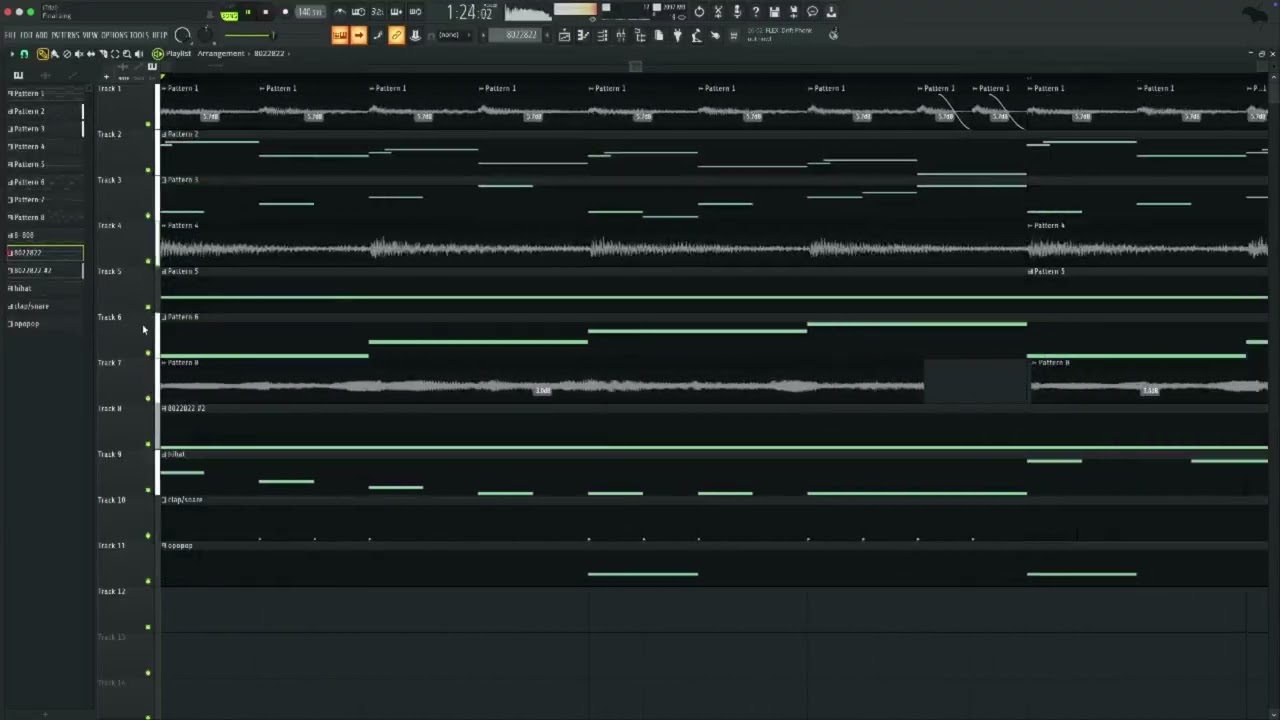Toggle typing keyboard to piano button
The height and width of the screenshot is (720, 1280).
tap(340, 35)
